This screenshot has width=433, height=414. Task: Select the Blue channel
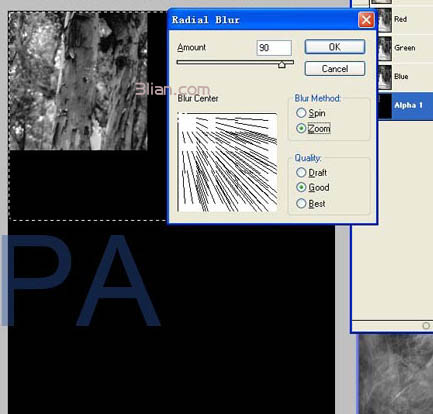coord(405,77)
